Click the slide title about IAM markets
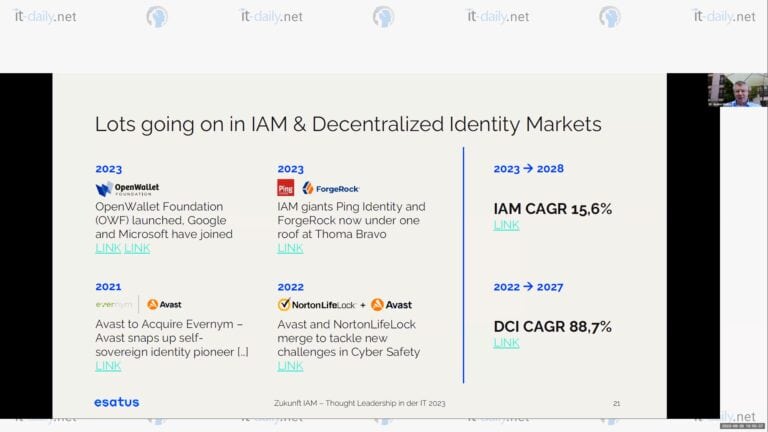The height and width of the screenshot is (432, 768). coord(348,124)
